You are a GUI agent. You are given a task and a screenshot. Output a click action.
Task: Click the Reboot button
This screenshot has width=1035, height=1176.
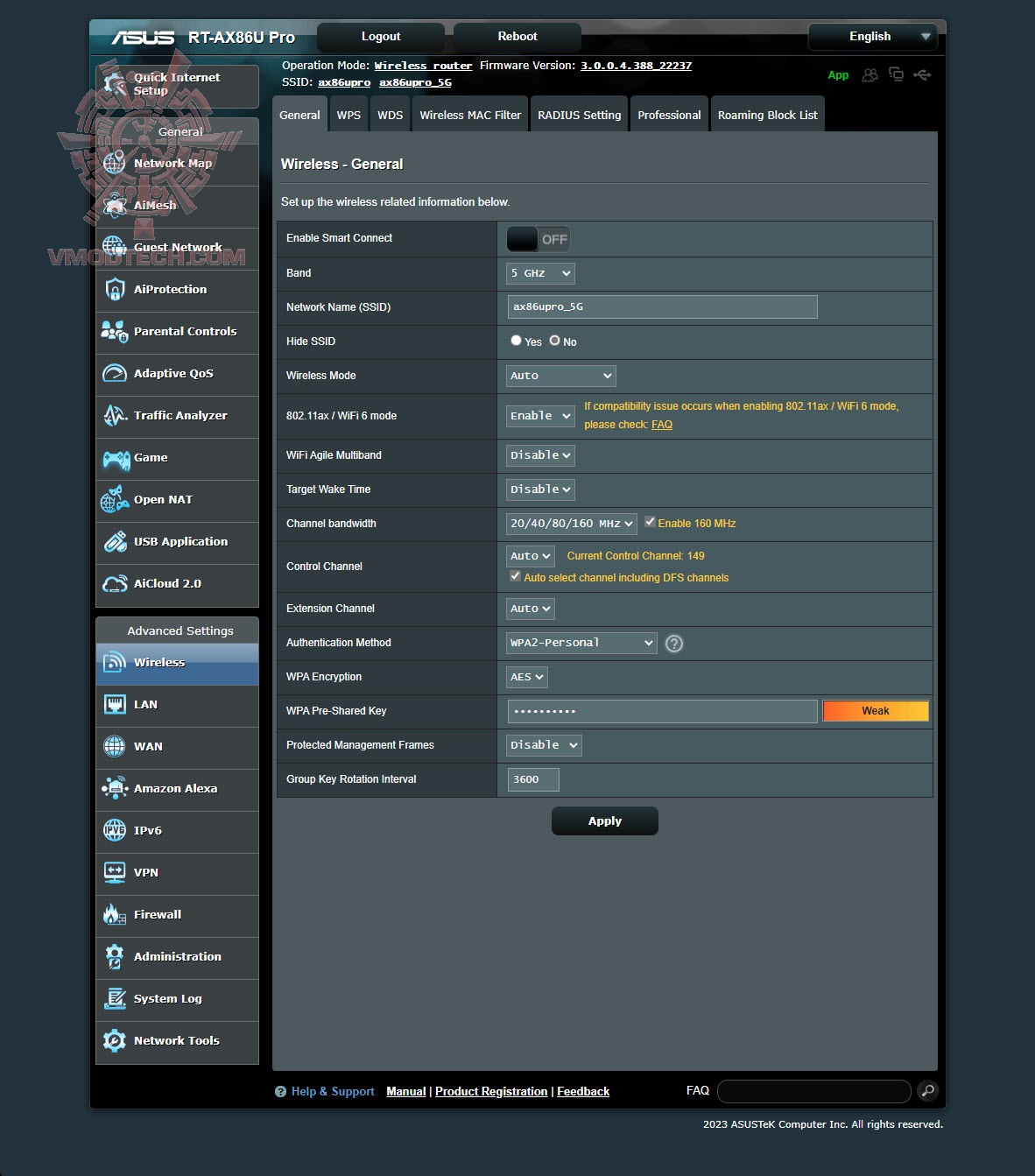pos(517,37)
